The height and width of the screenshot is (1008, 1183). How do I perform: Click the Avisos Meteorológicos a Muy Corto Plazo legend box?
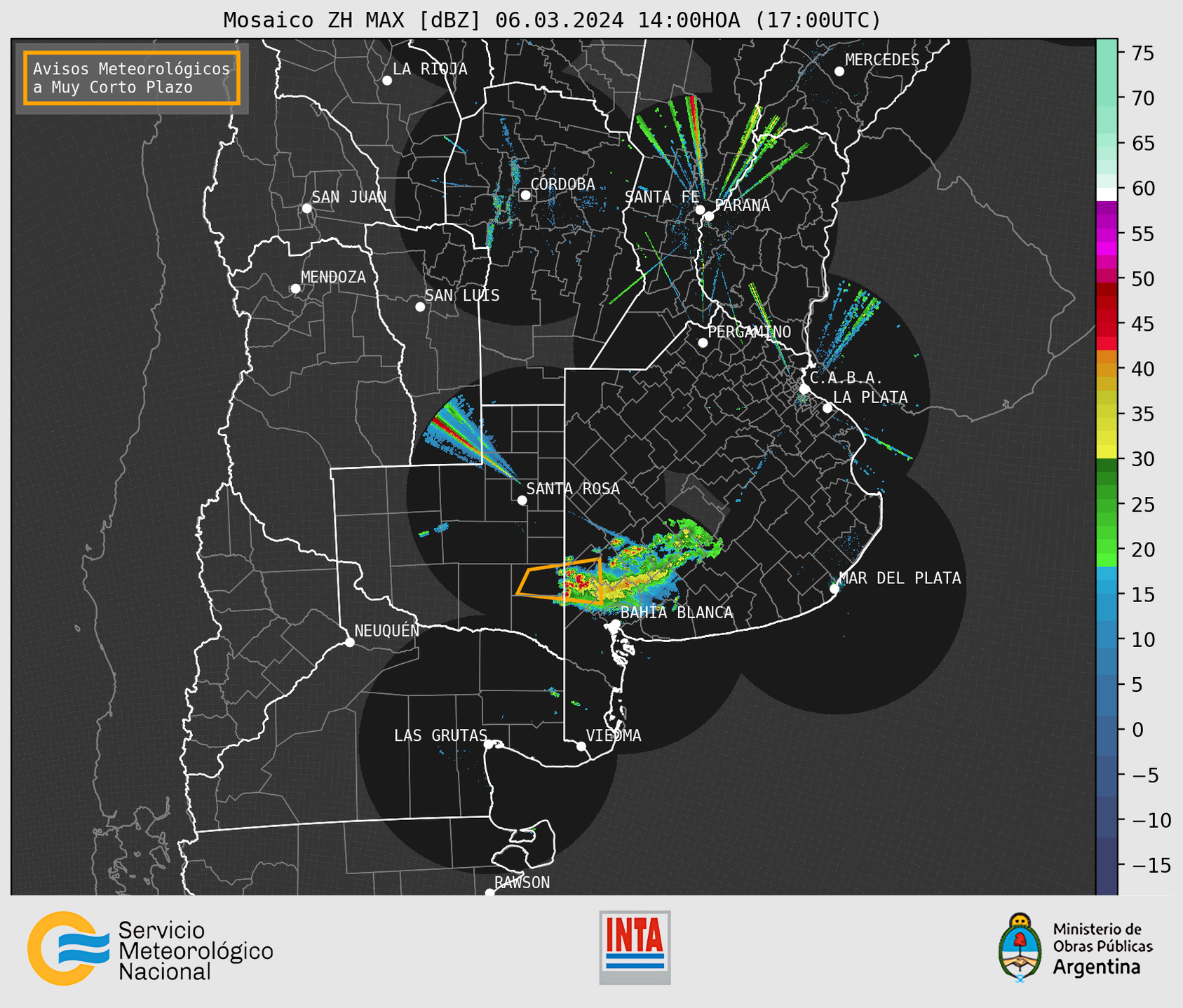[132, 78]
